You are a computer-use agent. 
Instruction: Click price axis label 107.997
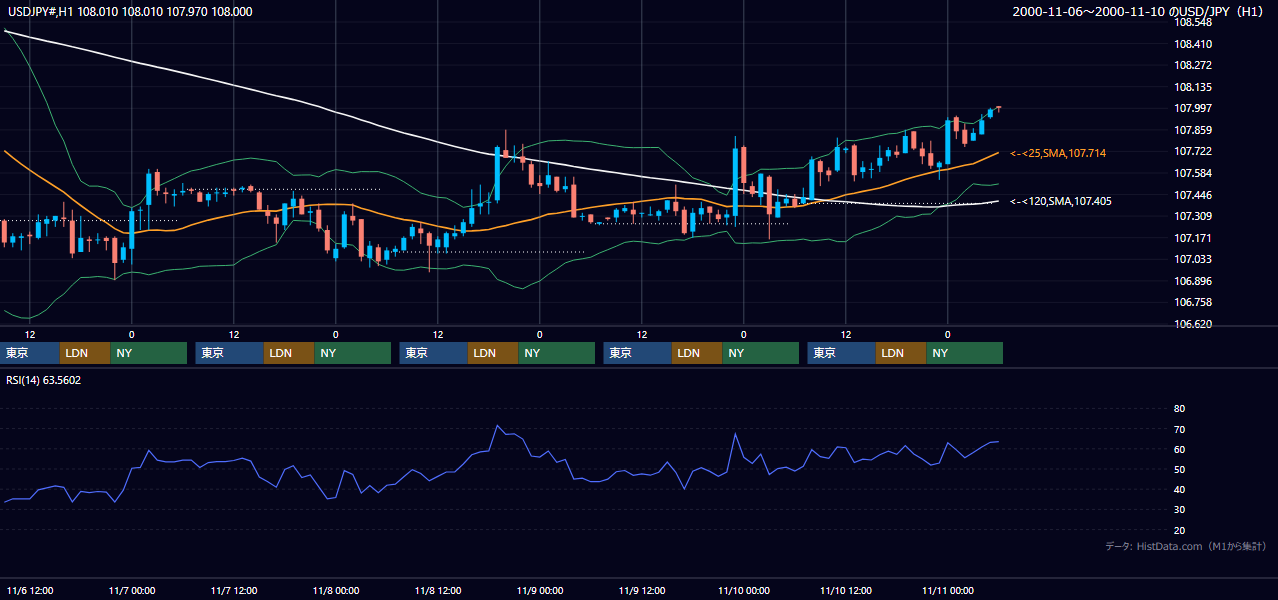click(1194, 109)
